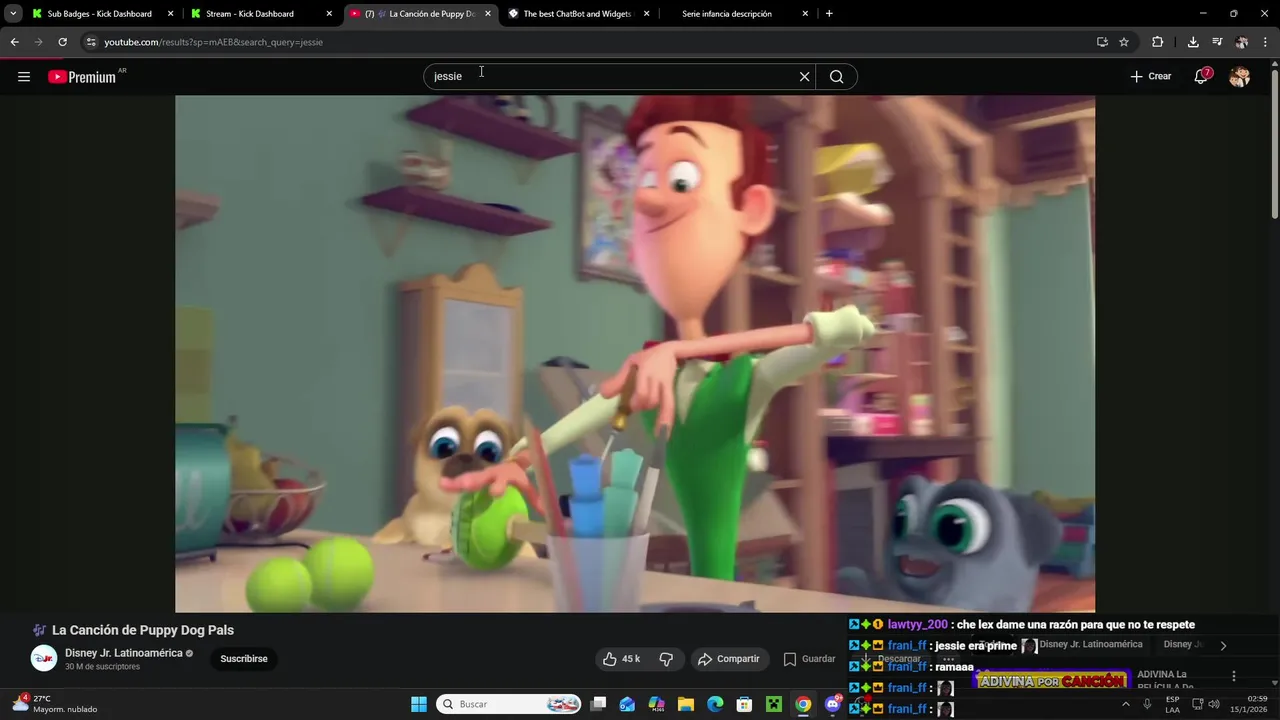1280x720 pixels.
Task: Save video with Guardar button
Action: pyautogui.click(x=810, y=659)
